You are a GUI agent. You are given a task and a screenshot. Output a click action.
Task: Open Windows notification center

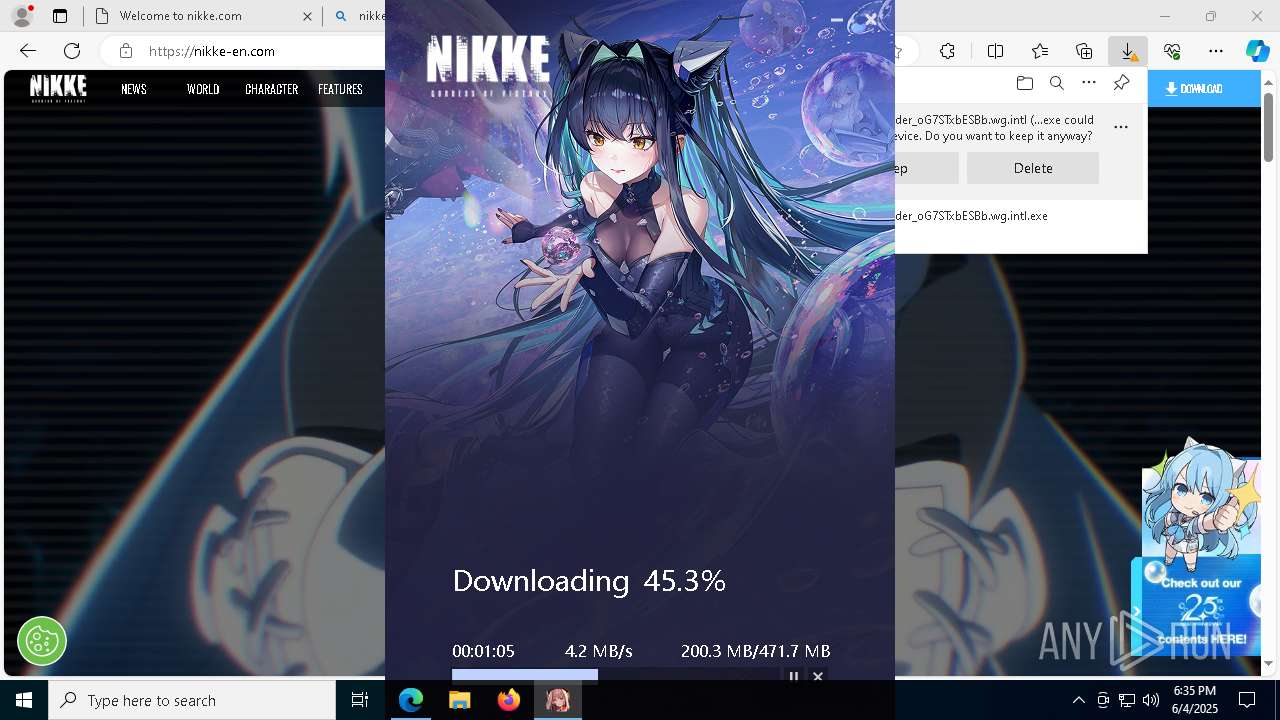tap(1247, 700)
